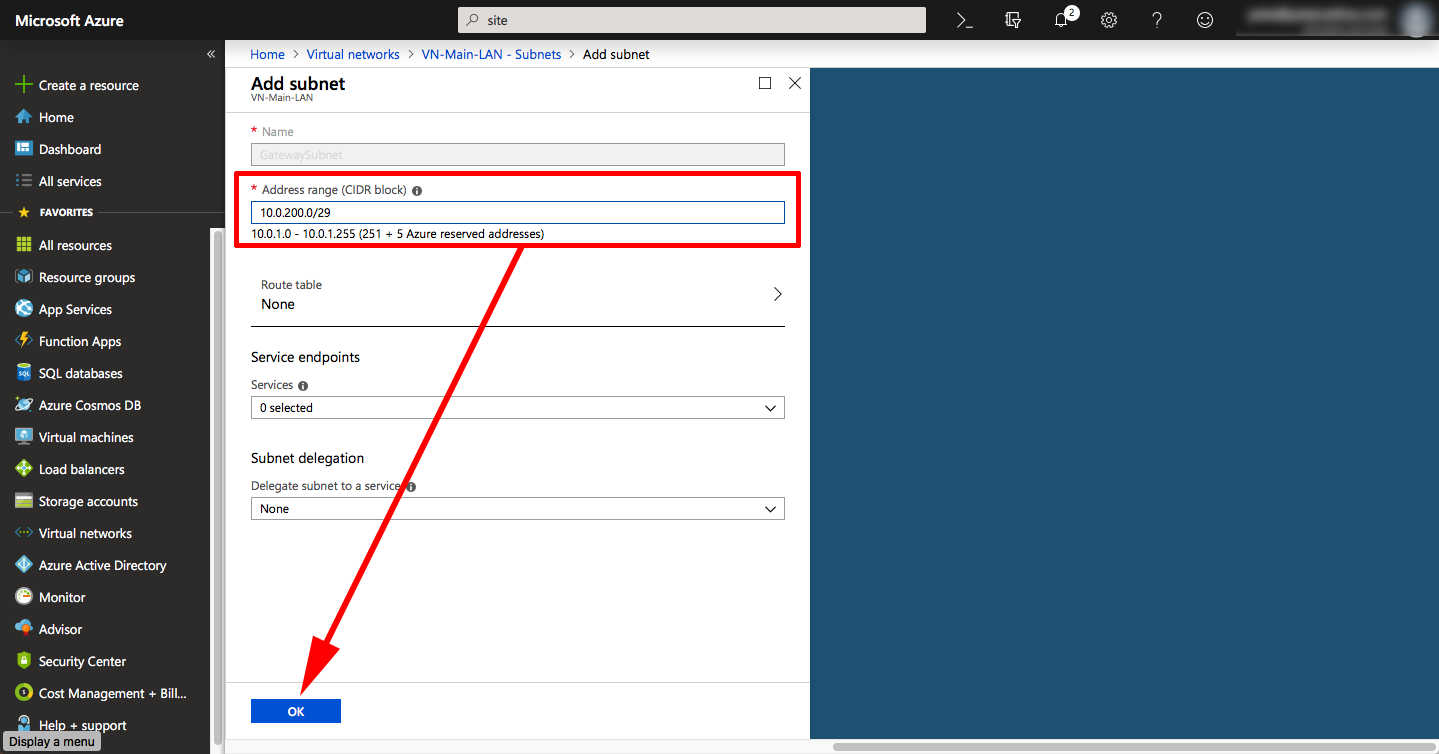Open the notifications bell
Image resolution: width=1439 pixels, height=754 pixels.
point(1062,20)
